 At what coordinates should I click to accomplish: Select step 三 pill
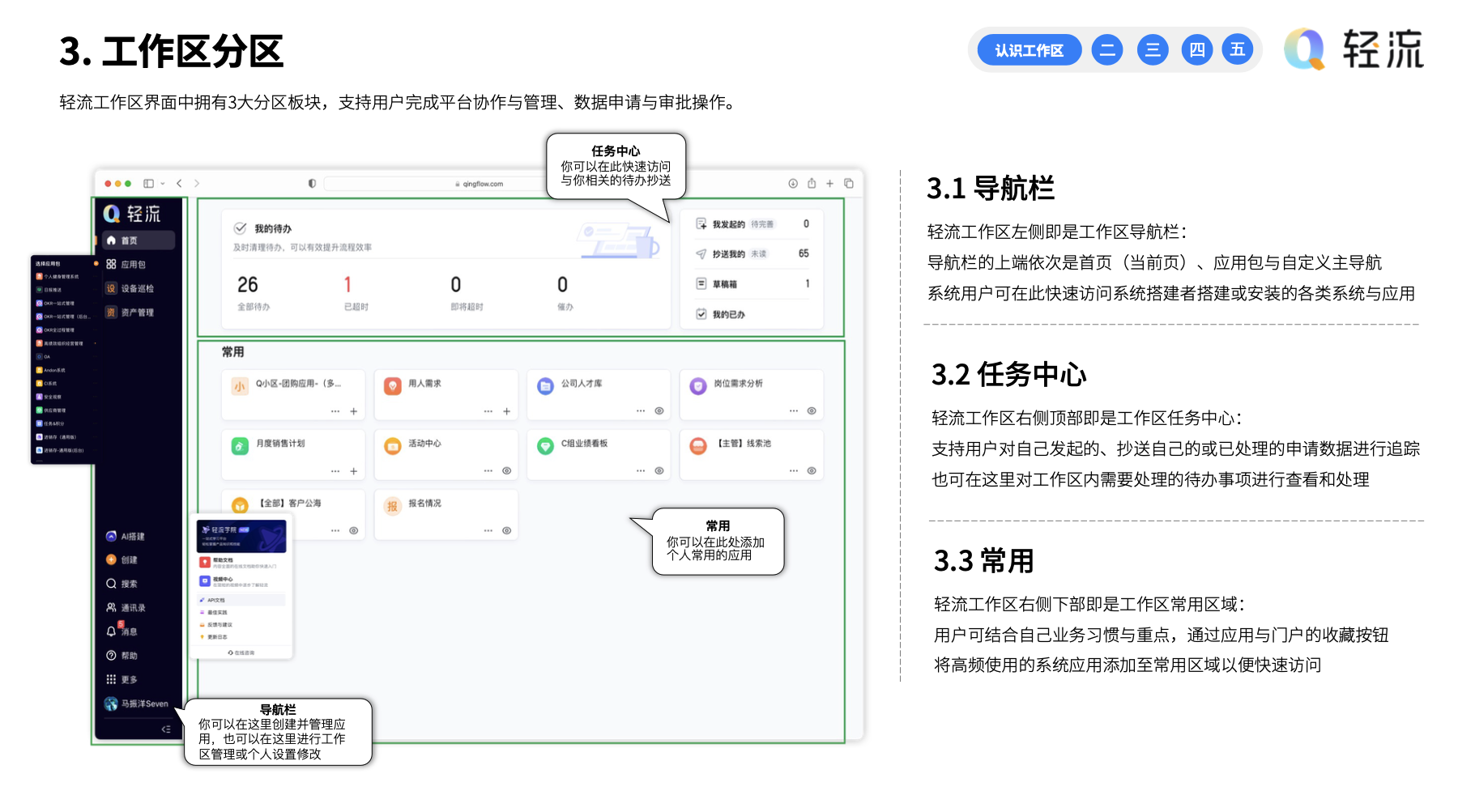[1153, 50]
